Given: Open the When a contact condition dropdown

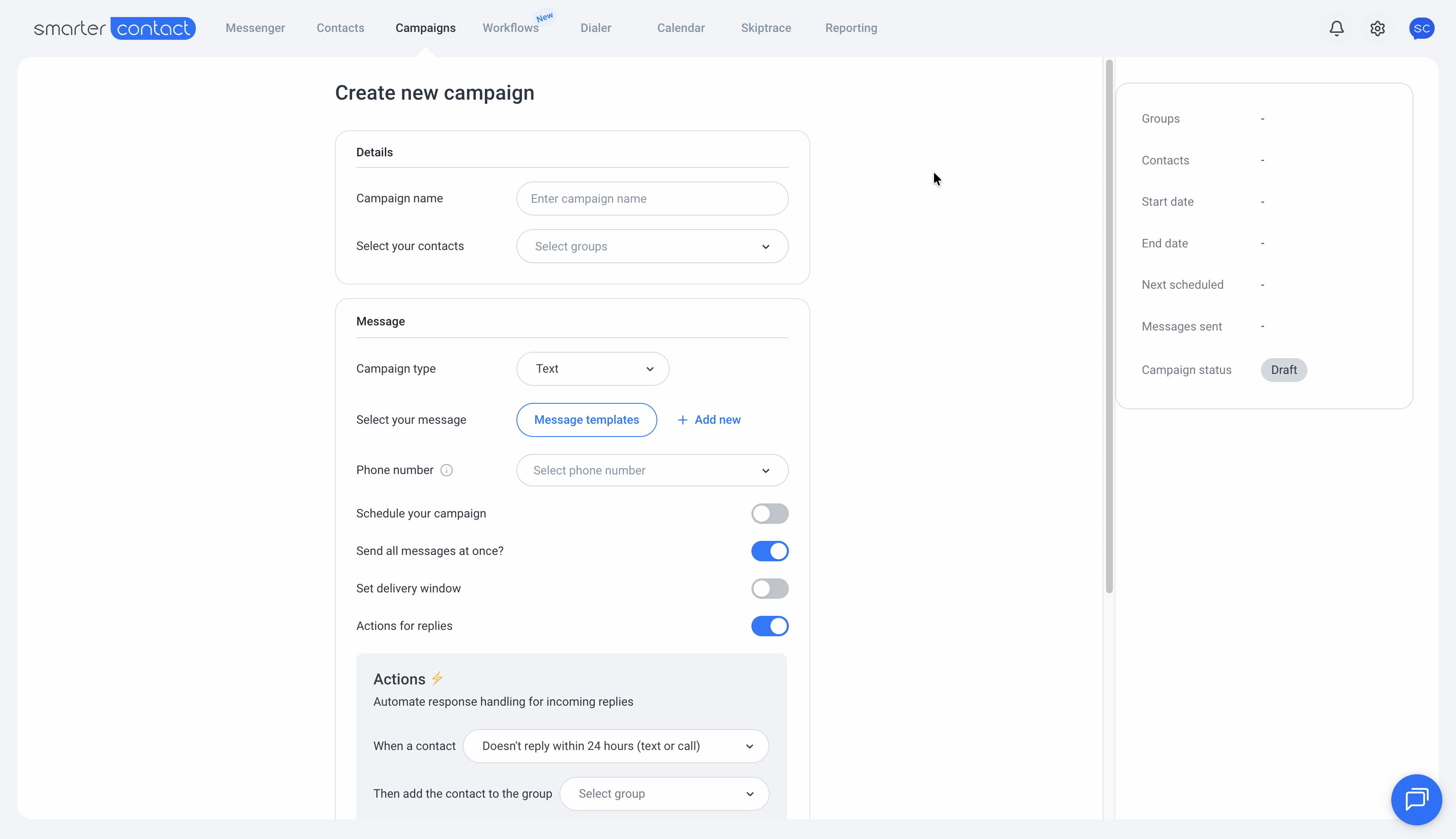Looking at the screenshot, I should (x=616, y=746).
